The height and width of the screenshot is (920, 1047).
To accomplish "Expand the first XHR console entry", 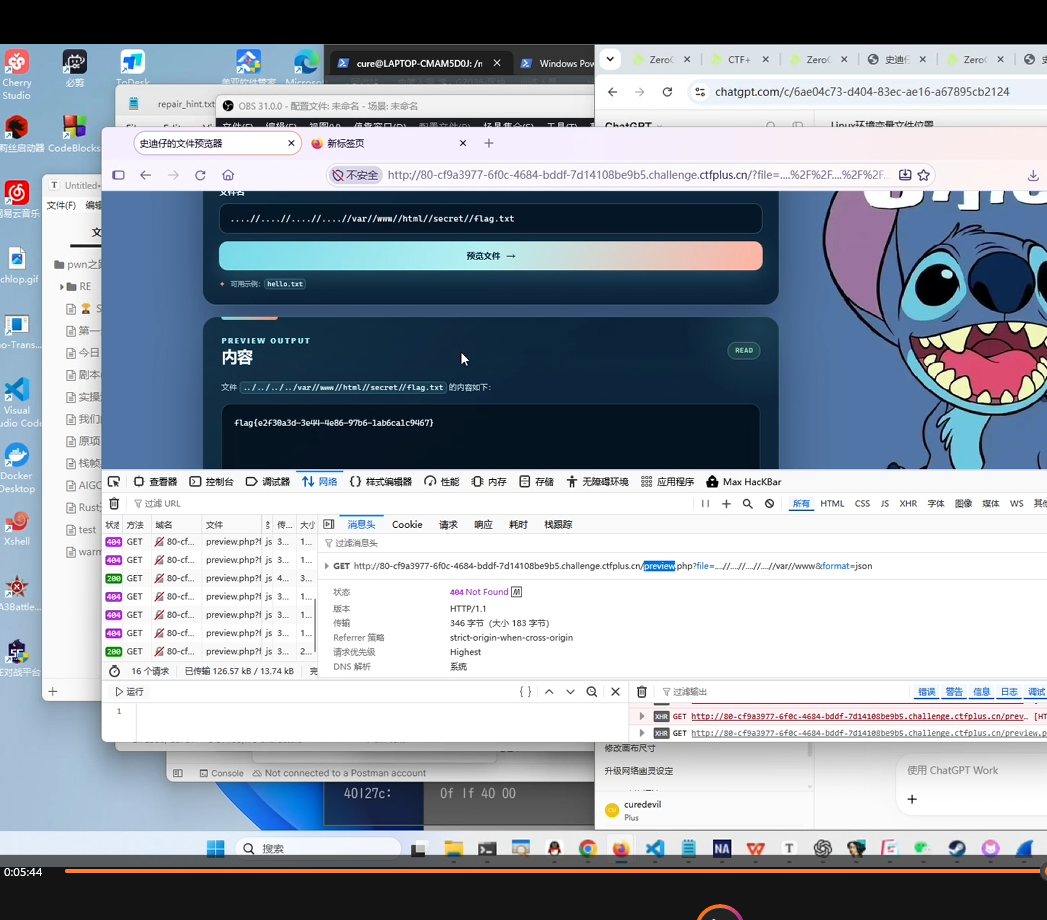I will (x=642, y=716).
